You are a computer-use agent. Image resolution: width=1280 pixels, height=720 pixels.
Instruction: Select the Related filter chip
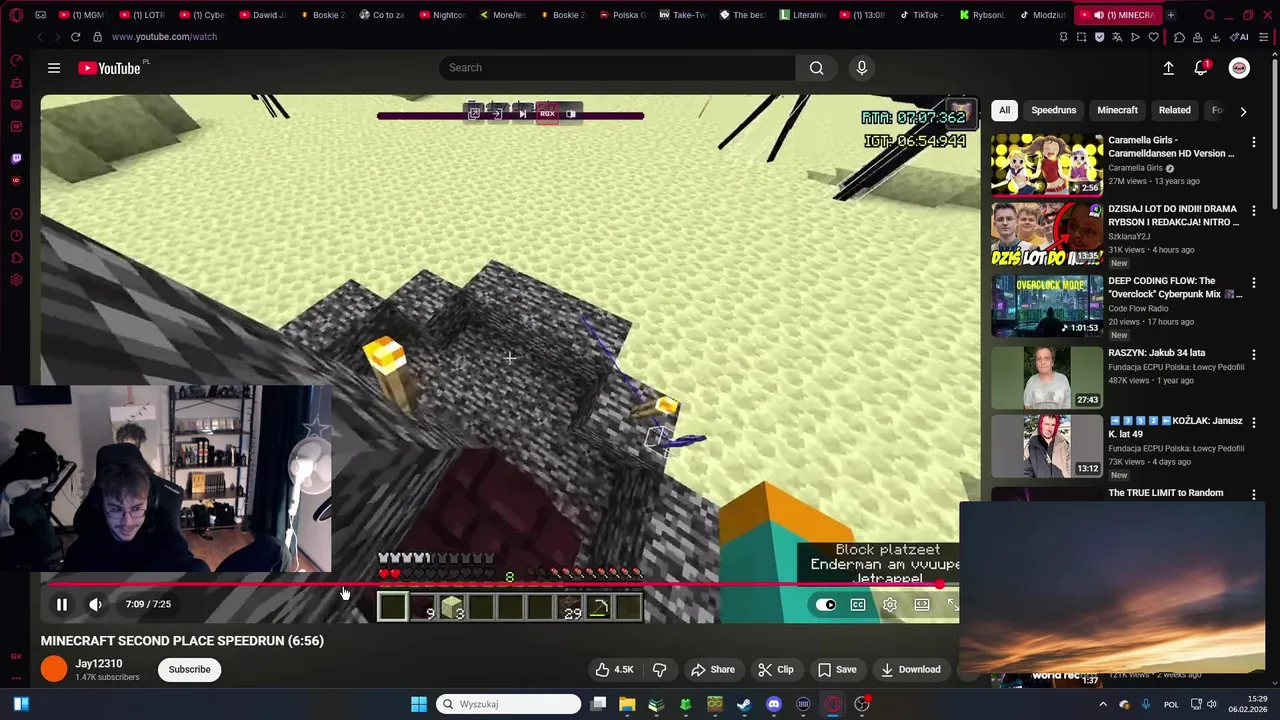tap(1174, 110)
